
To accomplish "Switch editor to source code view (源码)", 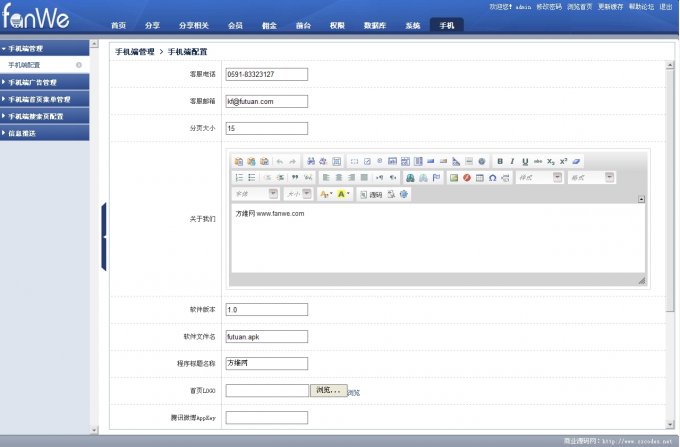I will pyautogui.click(x=371, y=194).
